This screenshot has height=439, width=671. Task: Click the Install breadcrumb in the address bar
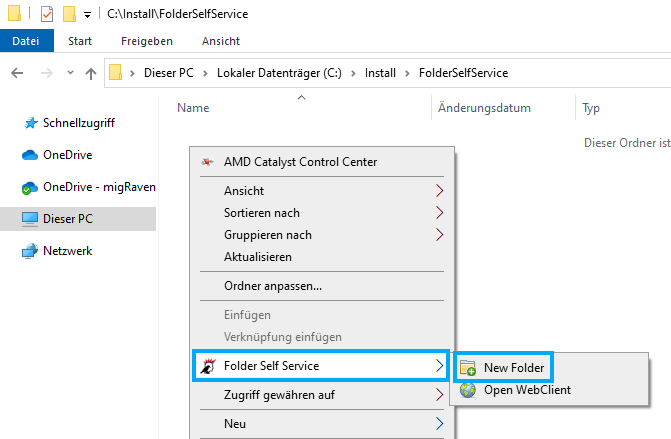[x=380, y=73]
